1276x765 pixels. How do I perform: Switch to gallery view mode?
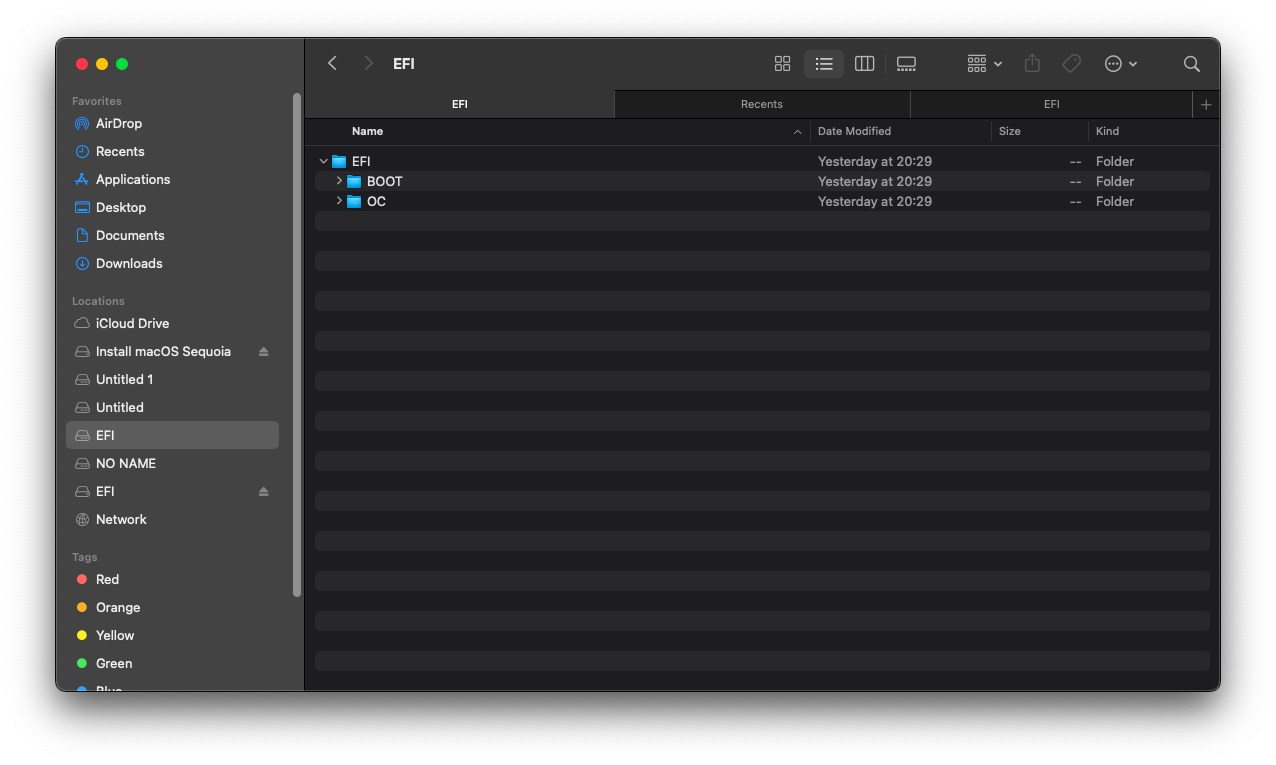906,63
